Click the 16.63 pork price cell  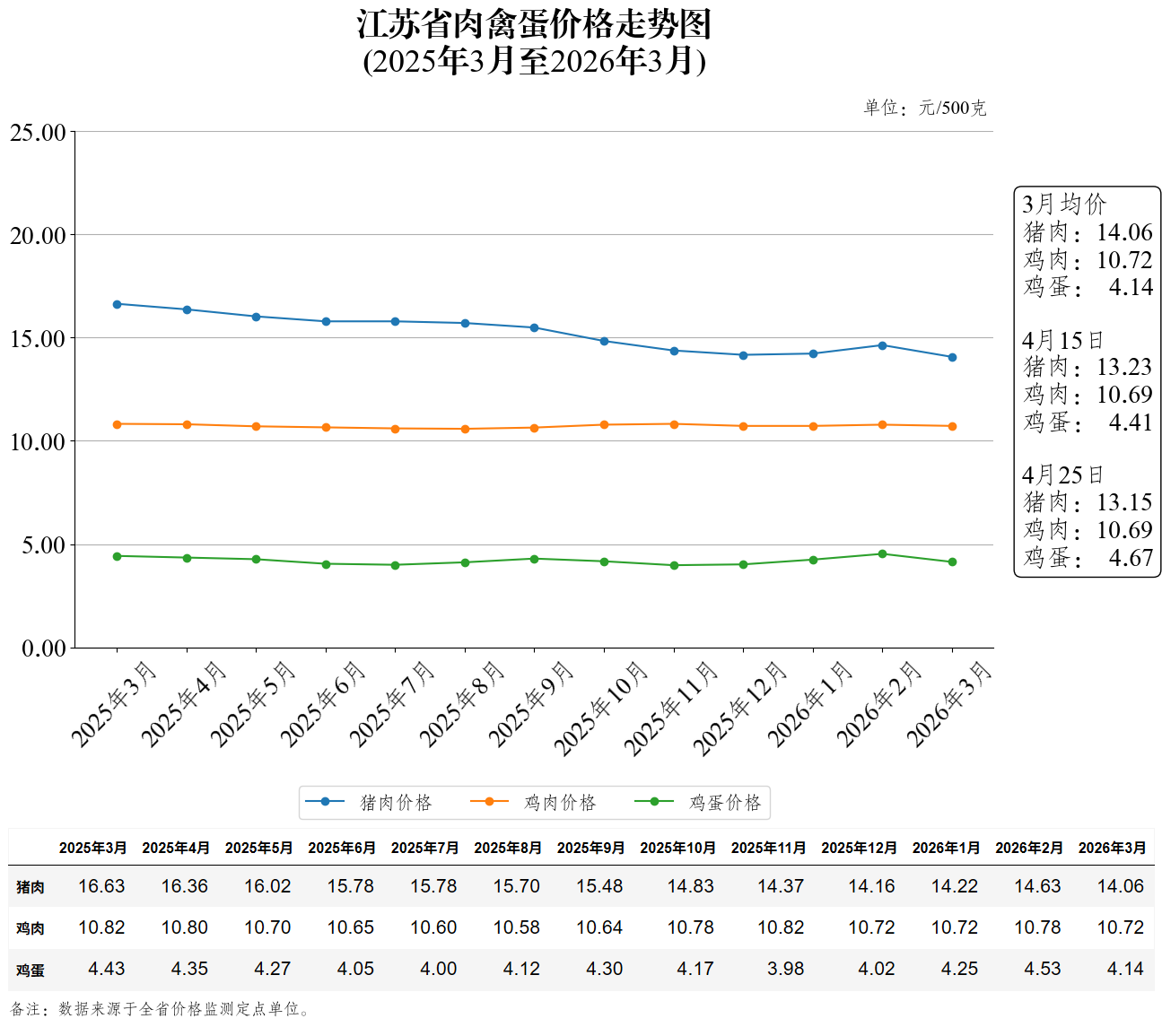pyautogui.click(x=101, y=886)
